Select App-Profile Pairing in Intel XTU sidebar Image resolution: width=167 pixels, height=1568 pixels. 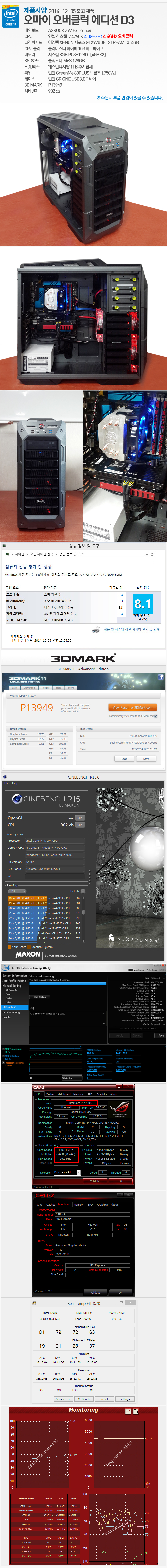pyautogui.click(x=14, y=981)
